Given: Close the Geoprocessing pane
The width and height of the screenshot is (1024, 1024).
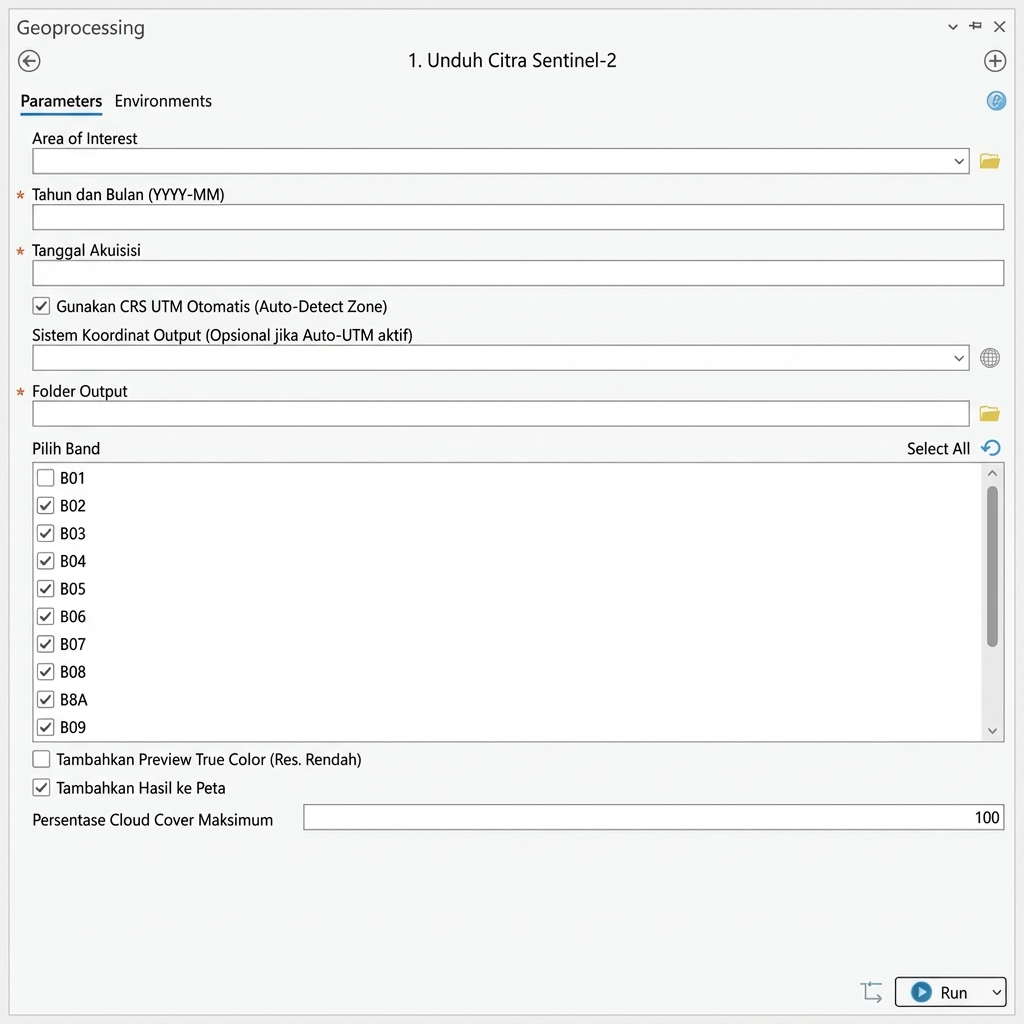Looking at the screenshot, I should coord(999,27).
